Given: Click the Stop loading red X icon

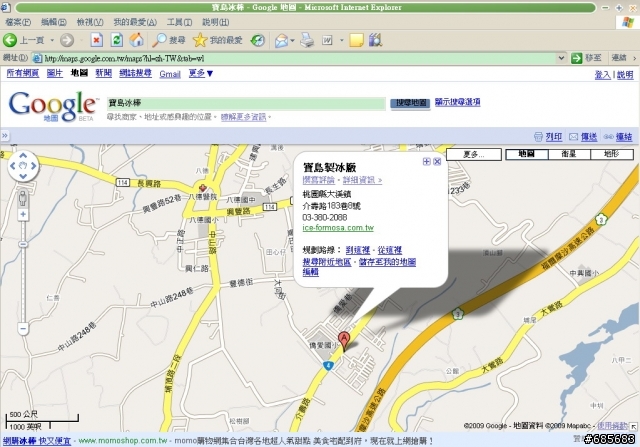Looking at the screenshot, I should 96,40.
